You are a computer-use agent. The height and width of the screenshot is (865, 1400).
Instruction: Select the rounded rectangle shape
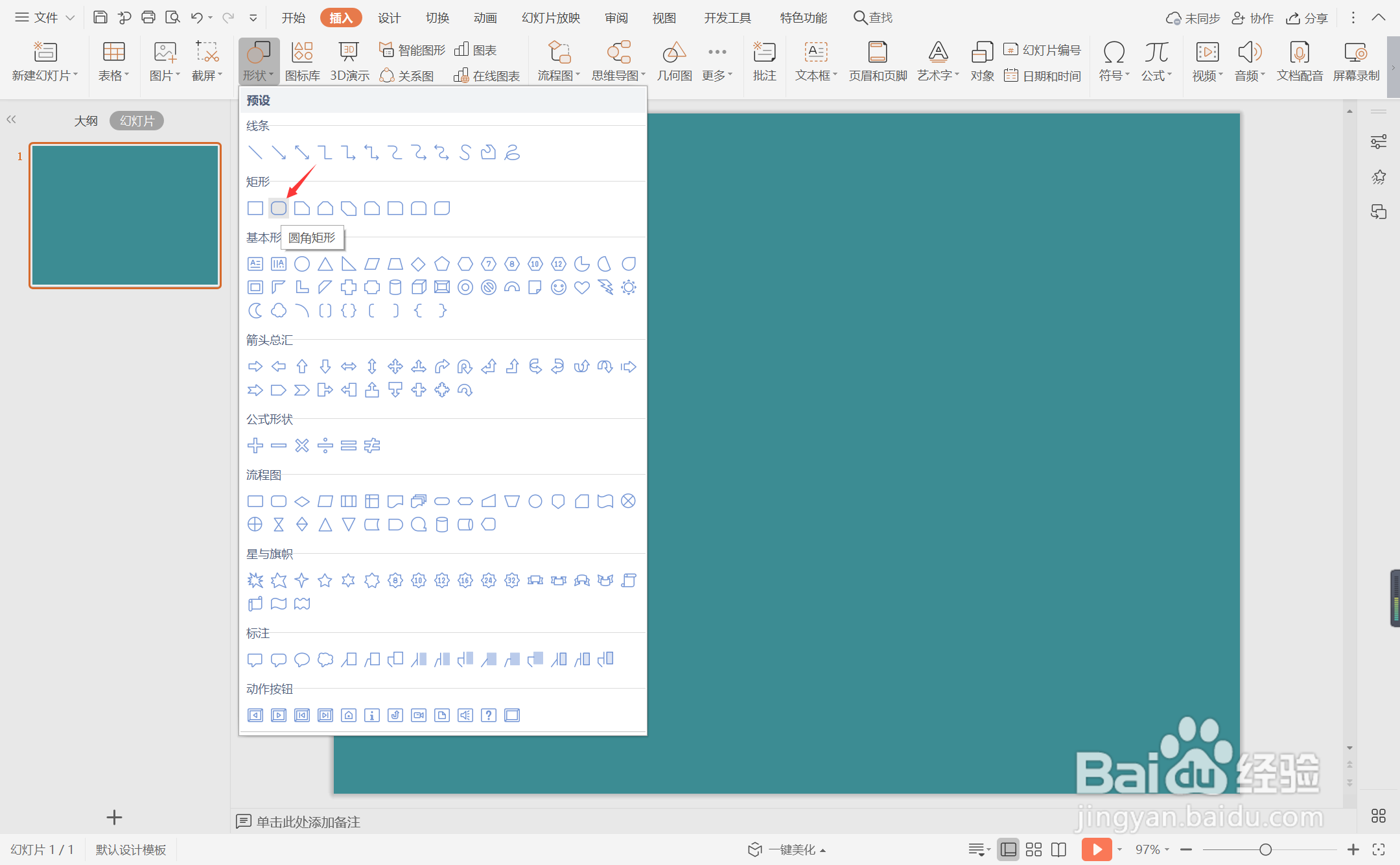(279, 208)
